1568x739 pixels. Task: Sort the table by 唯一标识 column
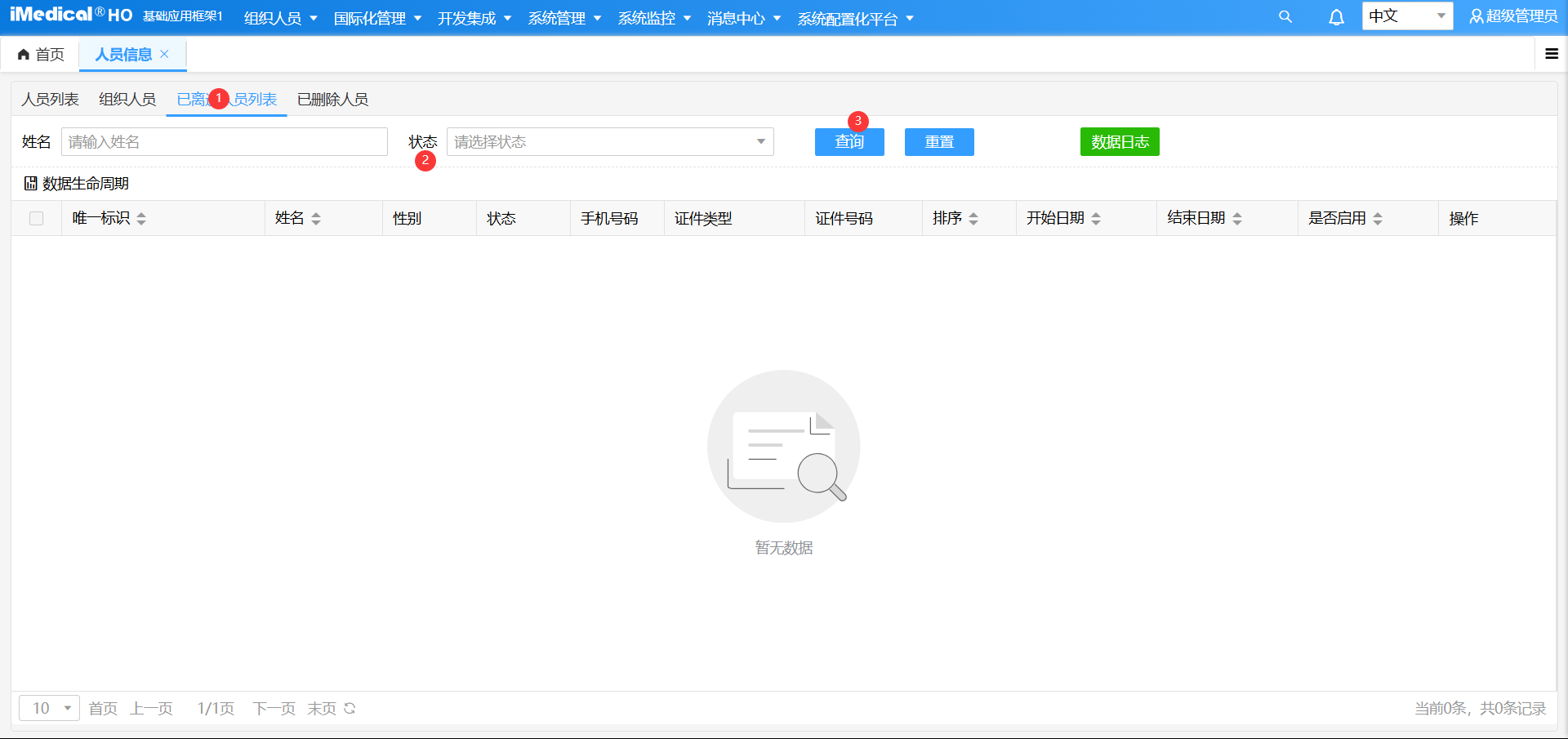tap(141, 218)
